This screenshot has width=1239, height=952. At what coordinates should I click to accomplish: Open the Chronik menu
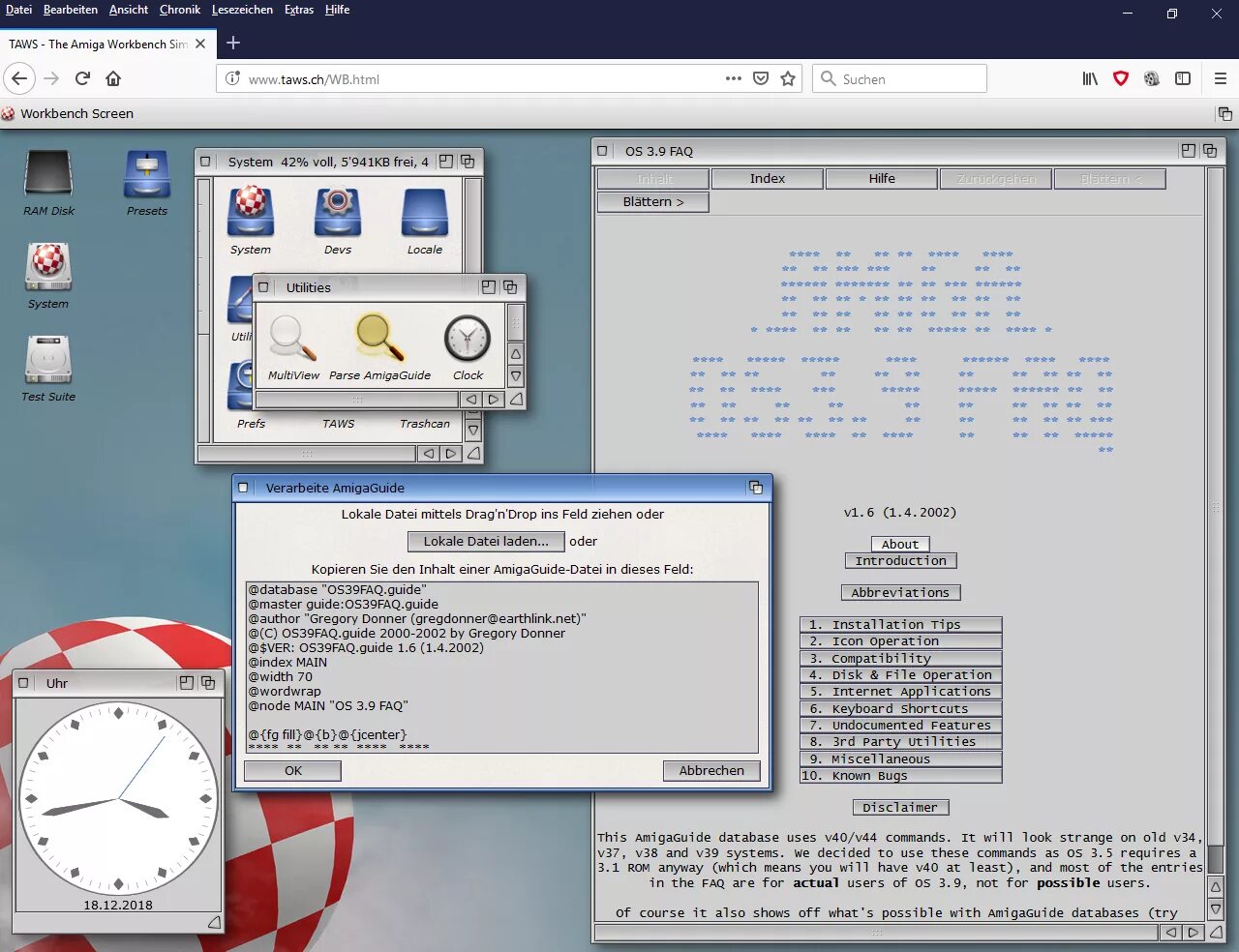pyautogui.click(x=180, y=10)
